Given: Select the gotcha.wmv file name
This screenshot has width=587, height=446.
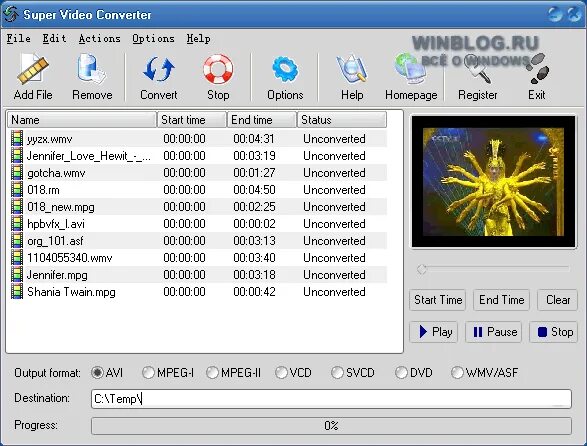Looking at the screenshot, I should 56,173.
